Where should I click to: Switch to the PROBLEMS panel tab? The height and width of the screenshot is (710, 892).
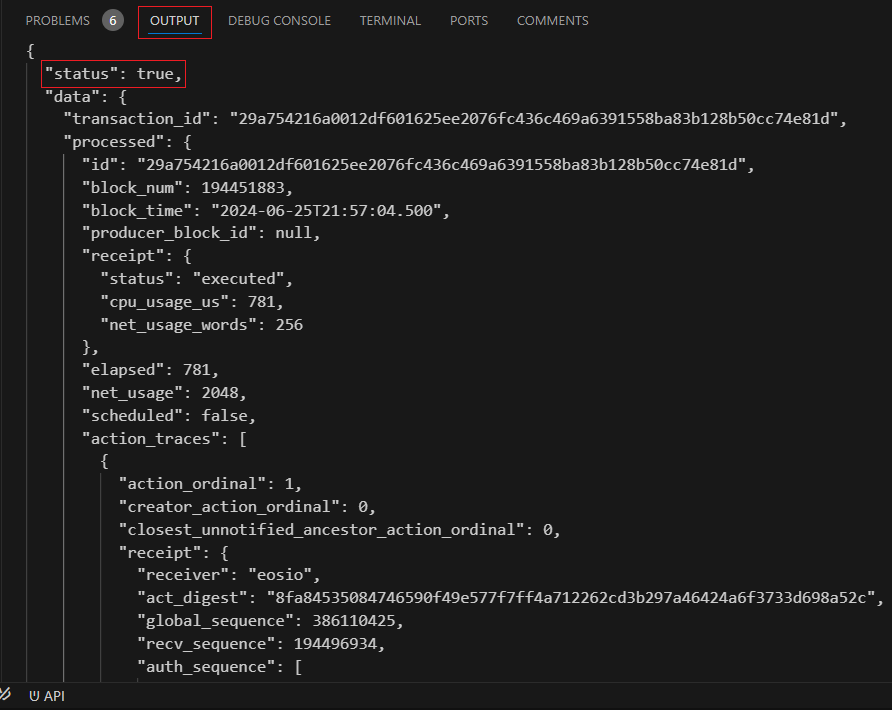click(57, 21)
